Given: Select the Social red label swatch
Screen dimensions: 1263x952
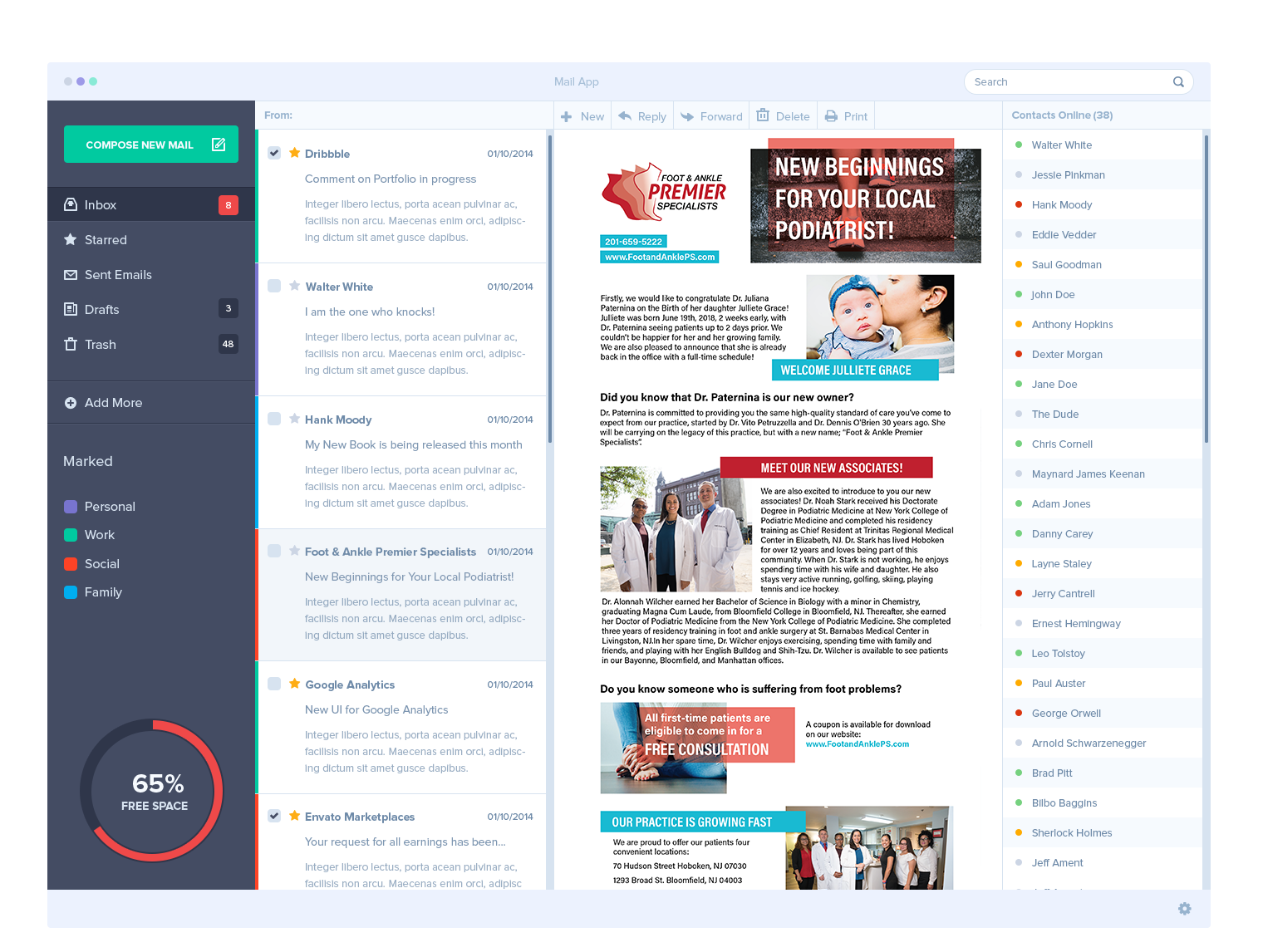Looking at the screenshot, I should (x=71, y=563).
